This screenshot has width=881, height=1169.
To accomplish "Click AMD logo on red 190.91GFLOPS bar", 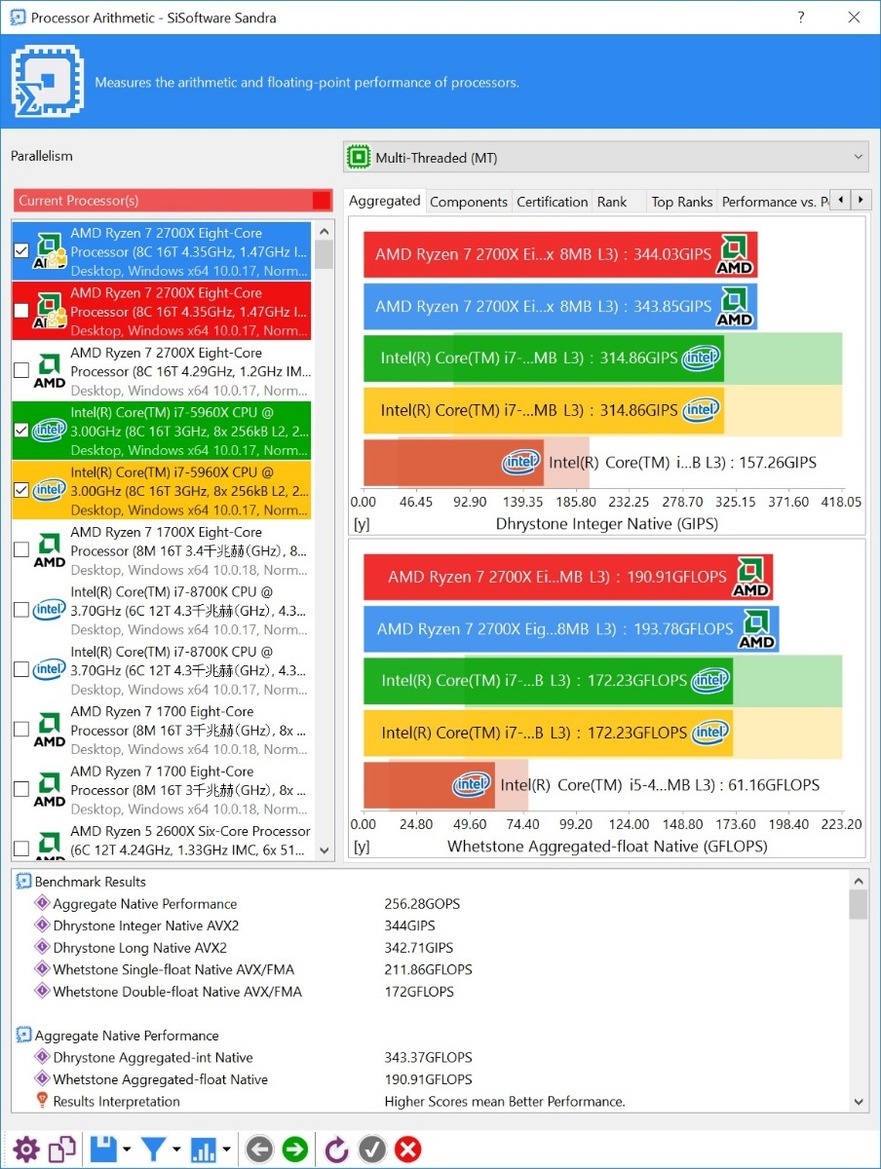I will pos(751,577).
